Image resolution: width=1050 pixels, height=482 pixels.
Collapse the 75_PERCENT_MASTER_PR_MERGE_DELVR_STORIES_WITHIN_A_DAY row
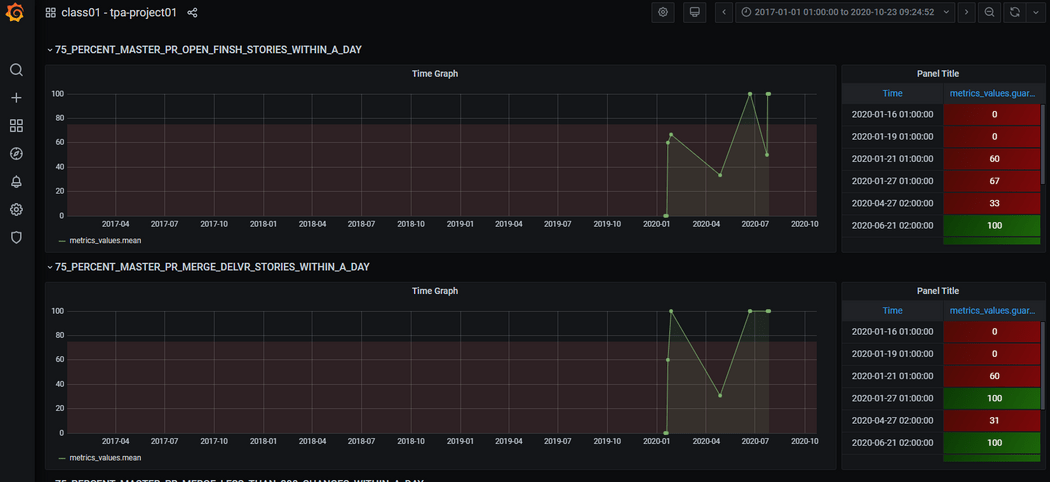pyautogui.click(x=208, y=266)
